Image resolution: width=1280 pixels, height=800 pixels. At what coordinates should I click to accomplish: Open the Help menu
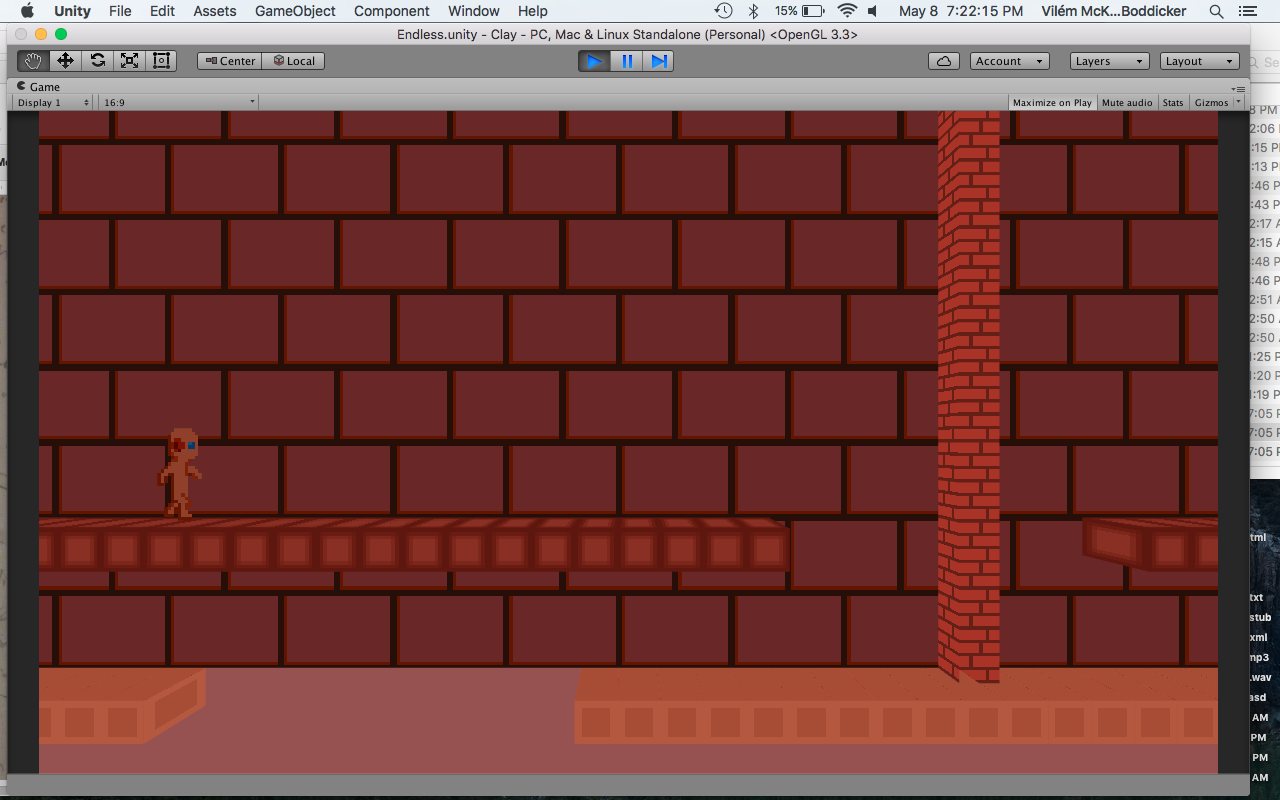tap(533, 11)
